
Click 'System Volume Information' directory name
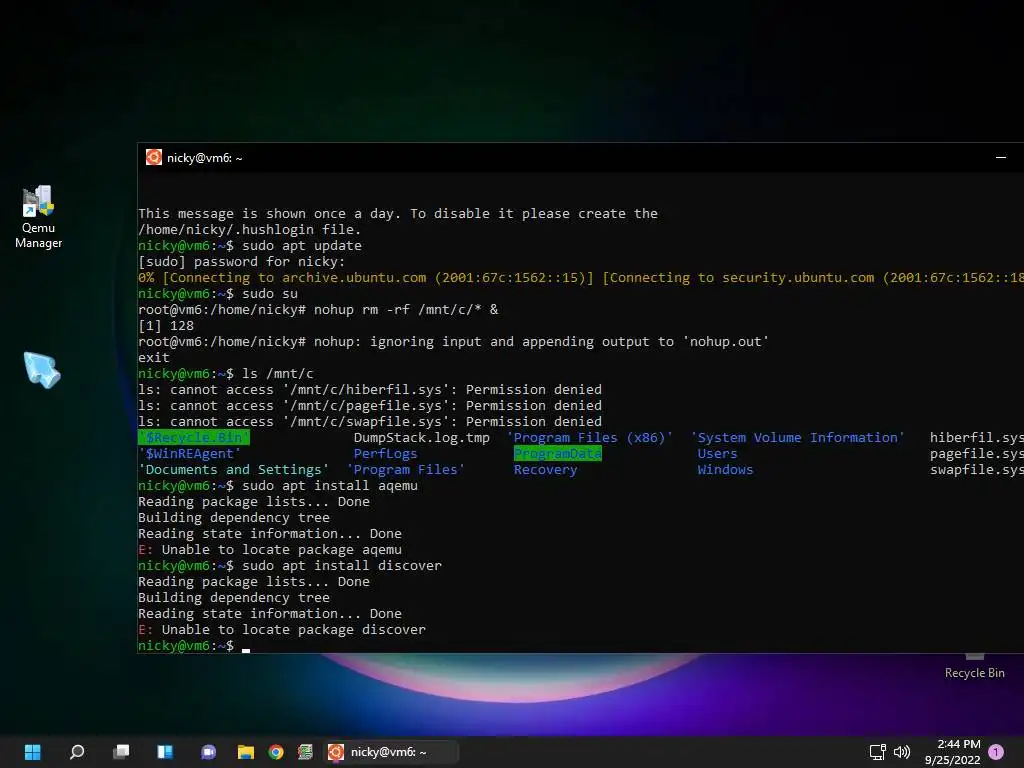(x=797, y=438)
